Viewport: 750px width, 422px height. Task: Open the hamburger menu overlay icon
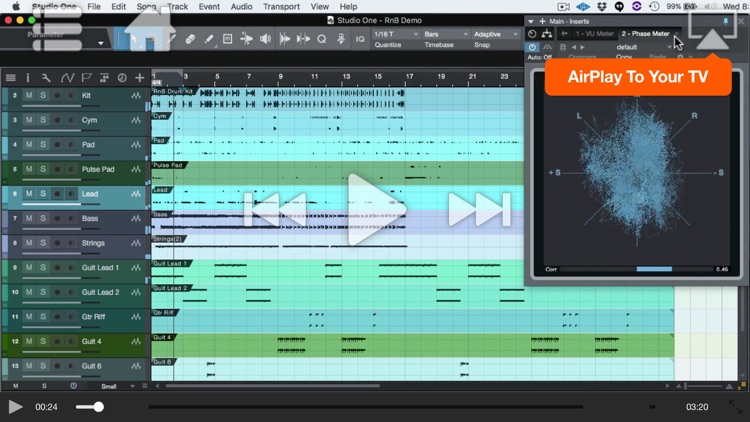coord(57,27)
